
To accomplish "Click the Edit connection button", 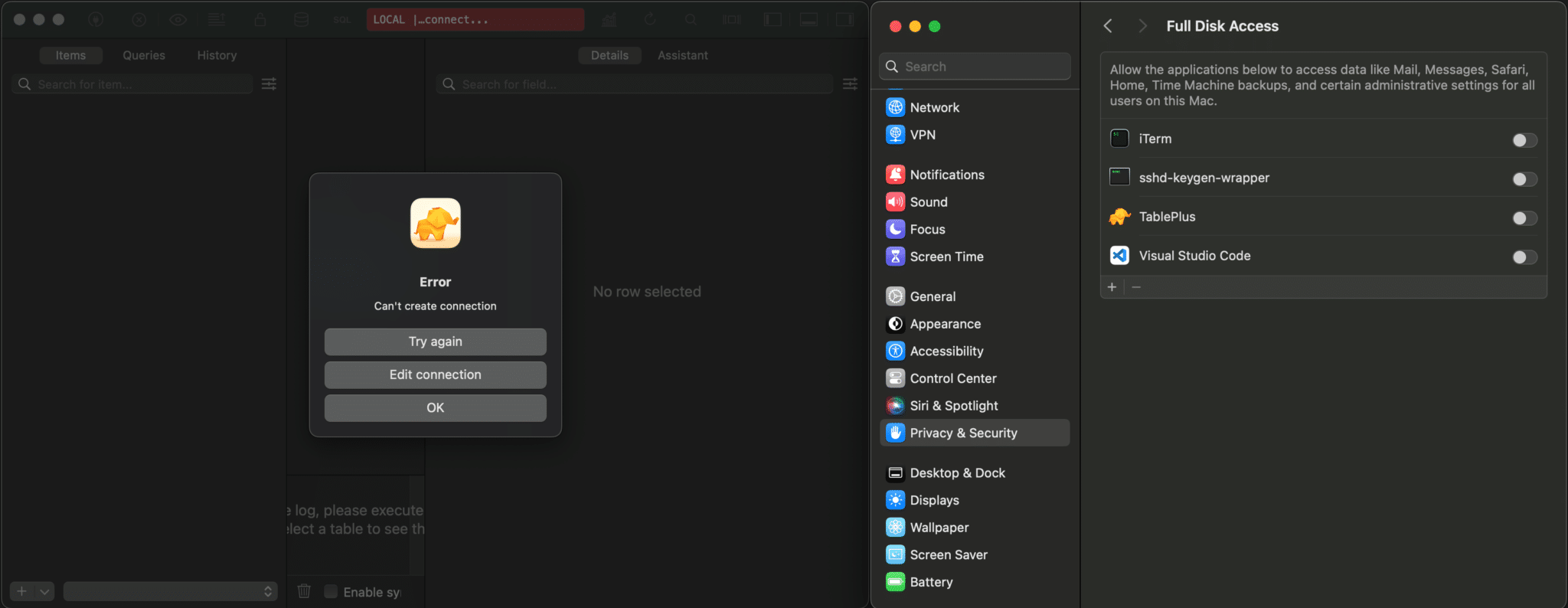I will click(x=435, y=374).
